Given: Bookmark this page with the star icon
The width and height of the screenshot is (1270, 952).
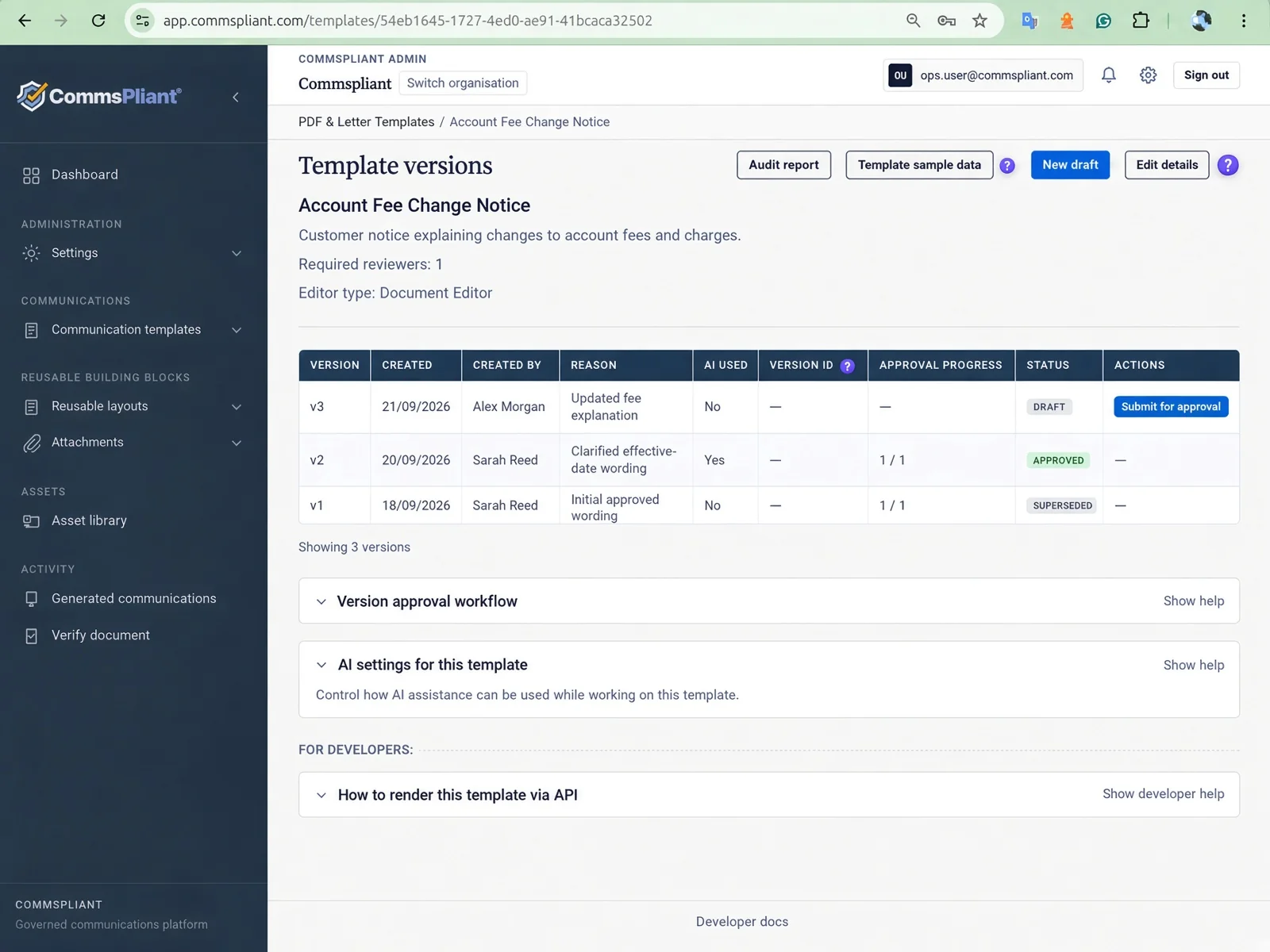Looking at the screenshot, I should (980, 21).
